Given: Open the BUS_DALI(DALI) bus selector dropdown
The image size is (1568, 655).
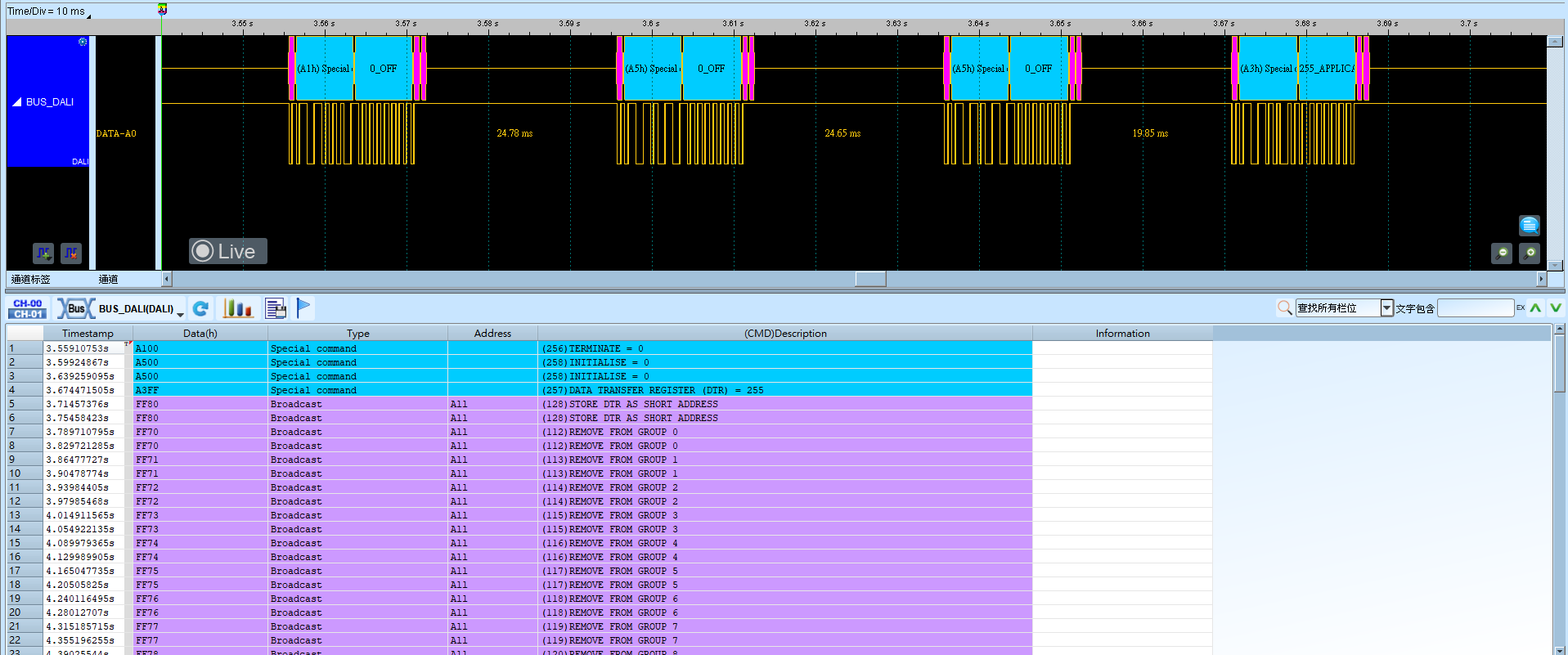Looking at the screenshot, I should coord(181,314).
